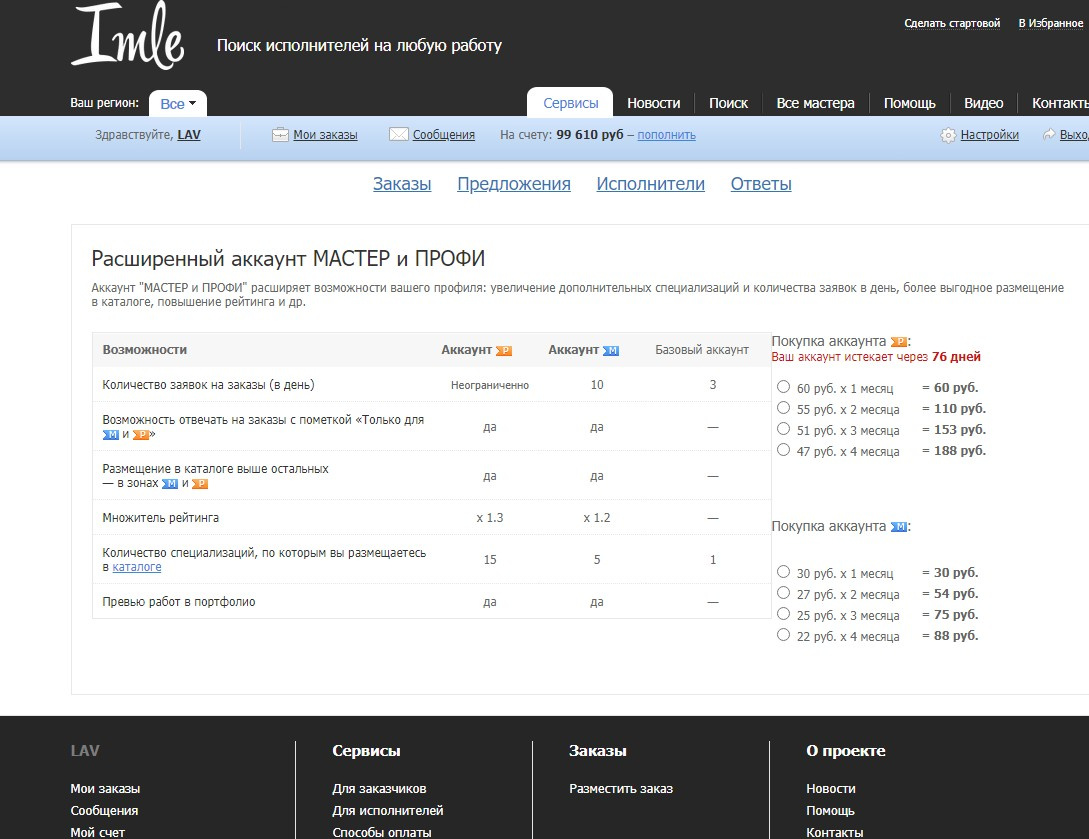This screenshot has height=839, width=1089.
Task: Click orange P badge in «Только для» row
Action: [141, 435]
